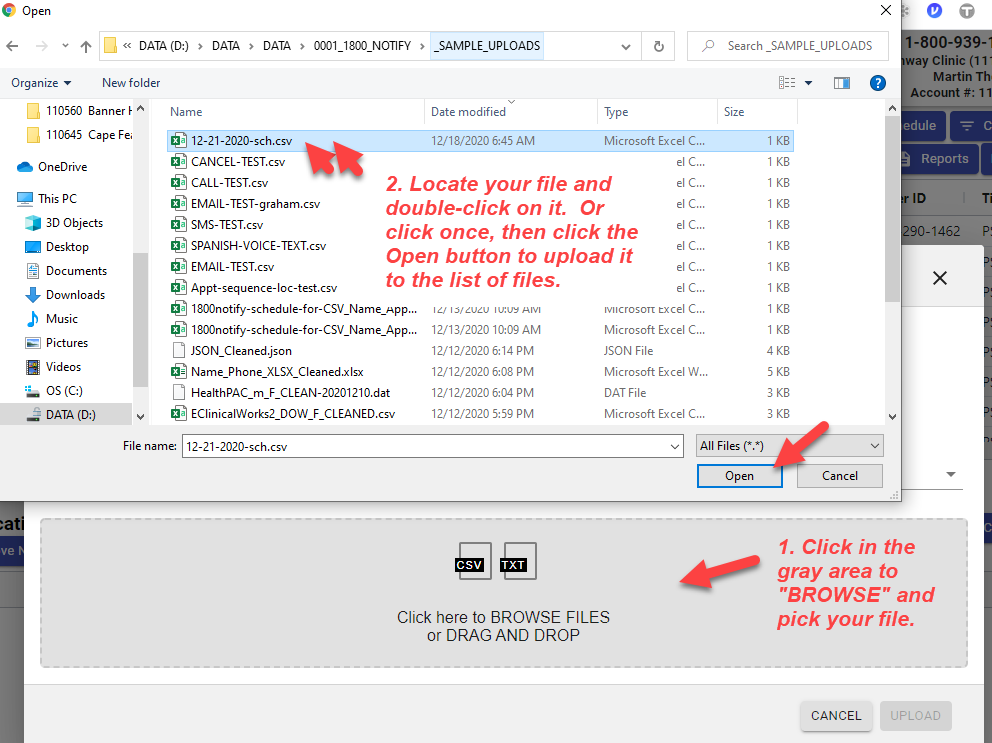Click the Refresh folder button
The image size is (992, 743).
(658, 46)
